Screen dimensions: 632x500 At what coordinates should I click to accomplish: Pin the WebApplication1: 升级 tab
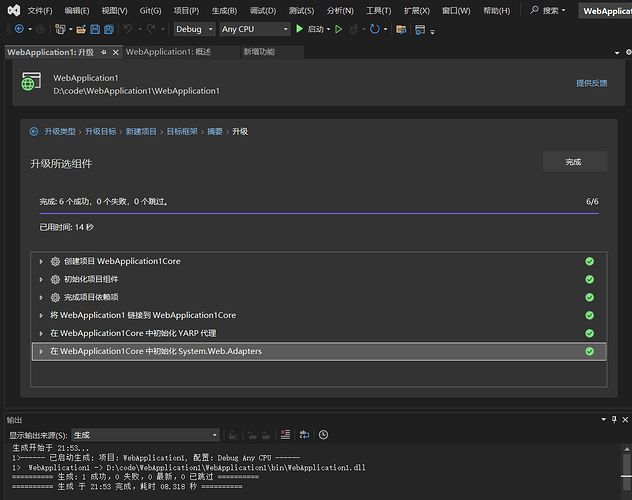click(x=102, y=51)
